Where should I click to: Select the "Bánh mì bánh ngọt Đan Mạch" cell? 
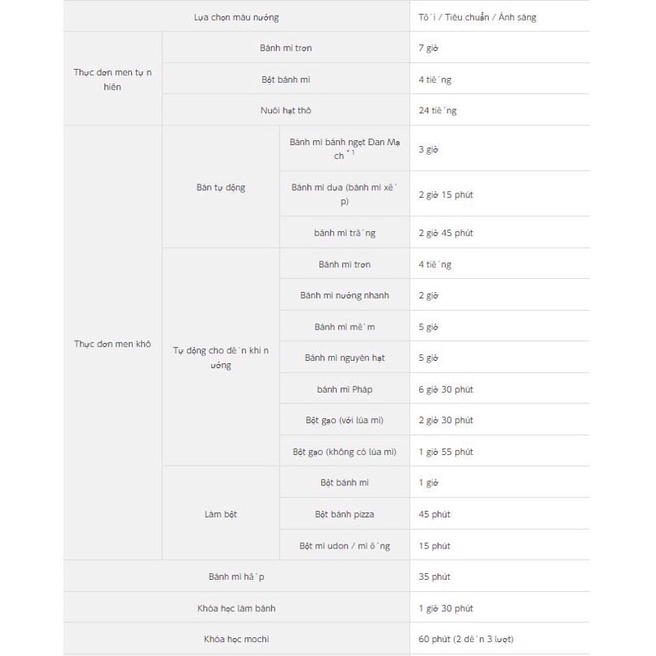click(343, 149)
